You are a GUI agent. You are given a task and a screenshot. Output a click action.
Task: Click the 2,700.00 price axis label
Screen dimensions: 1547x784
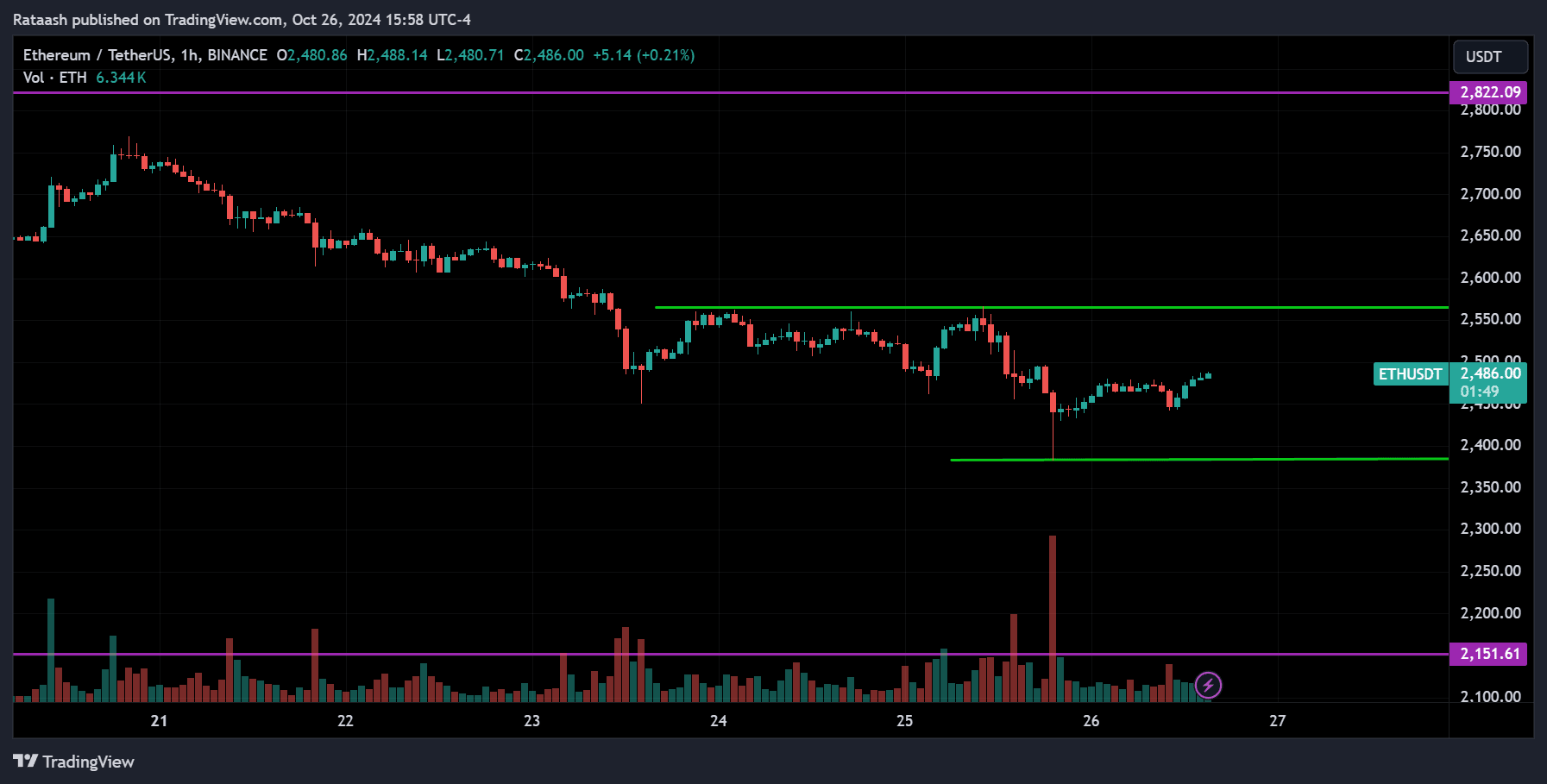1490,194
